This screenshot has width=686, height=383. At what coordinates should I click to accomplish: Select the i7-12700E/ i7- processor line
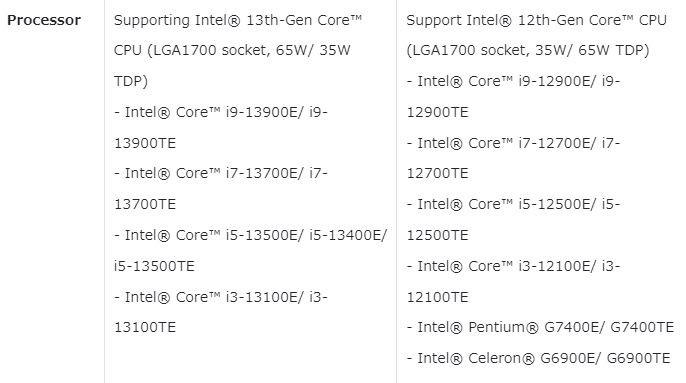[513, 143]
